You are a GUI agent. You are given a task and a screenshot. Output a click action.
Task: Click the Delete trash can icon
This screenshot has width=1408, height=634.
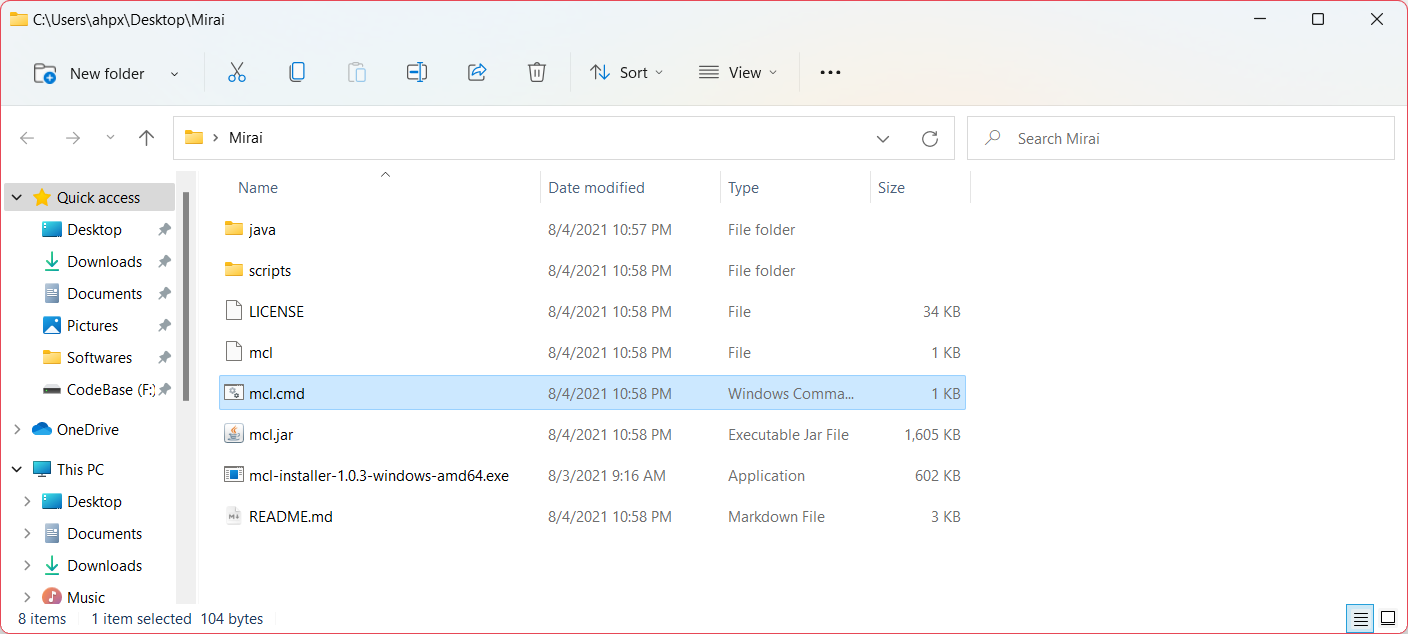click(x=537, y=72)
